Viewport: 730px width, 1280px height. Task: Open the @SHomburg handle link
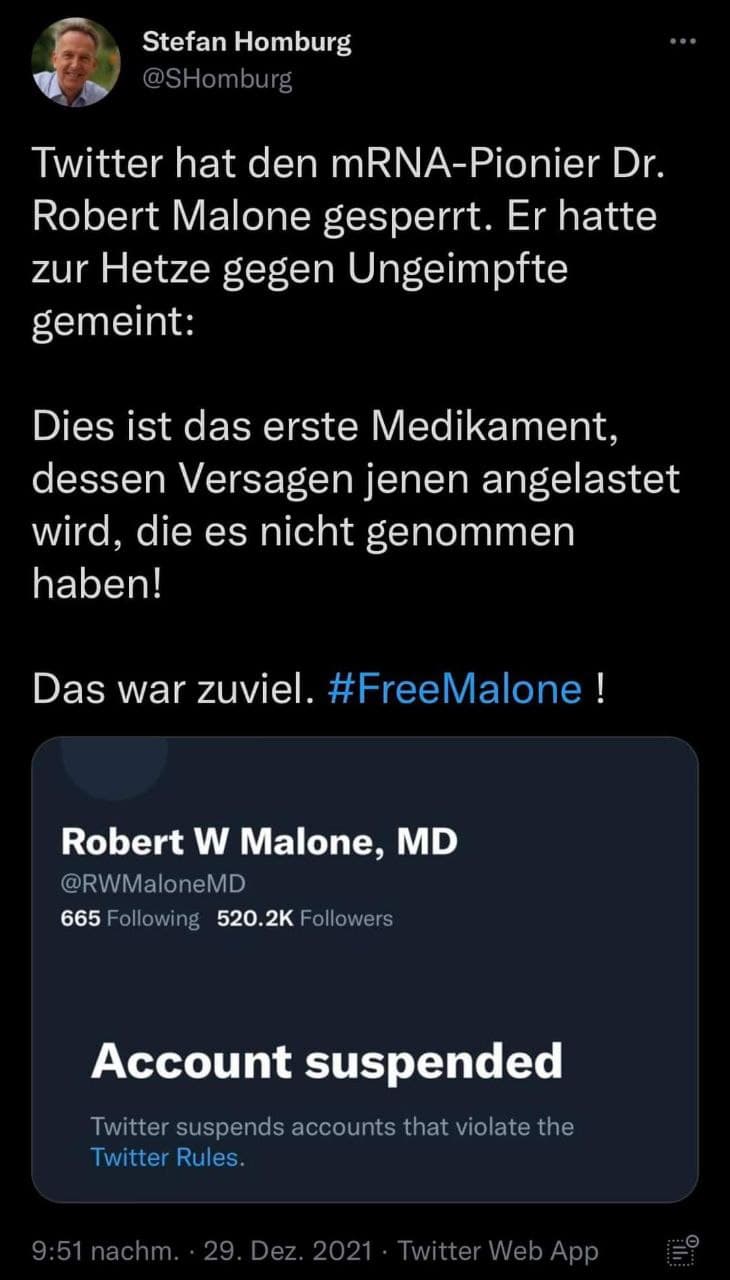point(218,79)
